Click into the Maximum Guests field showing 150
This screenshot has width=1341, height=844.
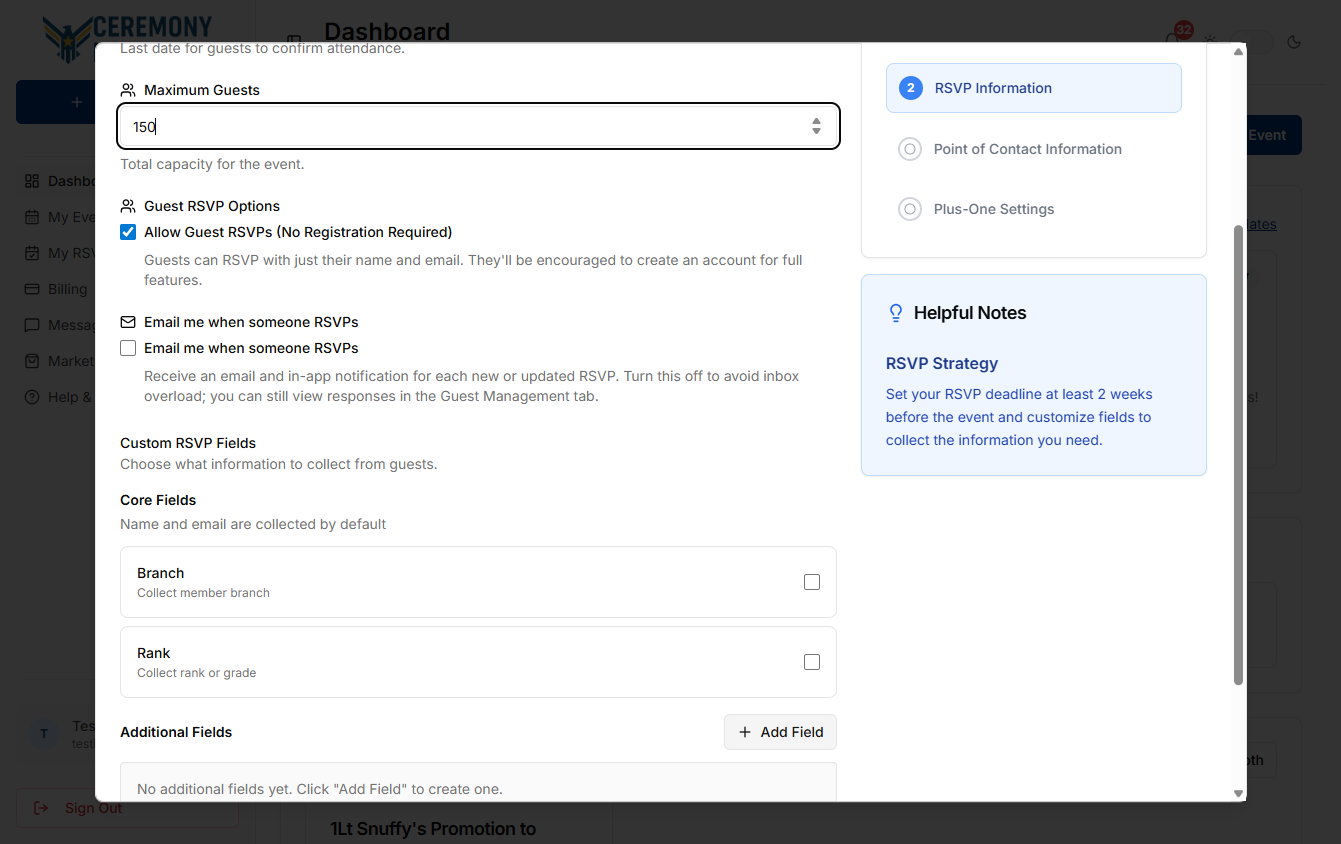tap(478, 126)
